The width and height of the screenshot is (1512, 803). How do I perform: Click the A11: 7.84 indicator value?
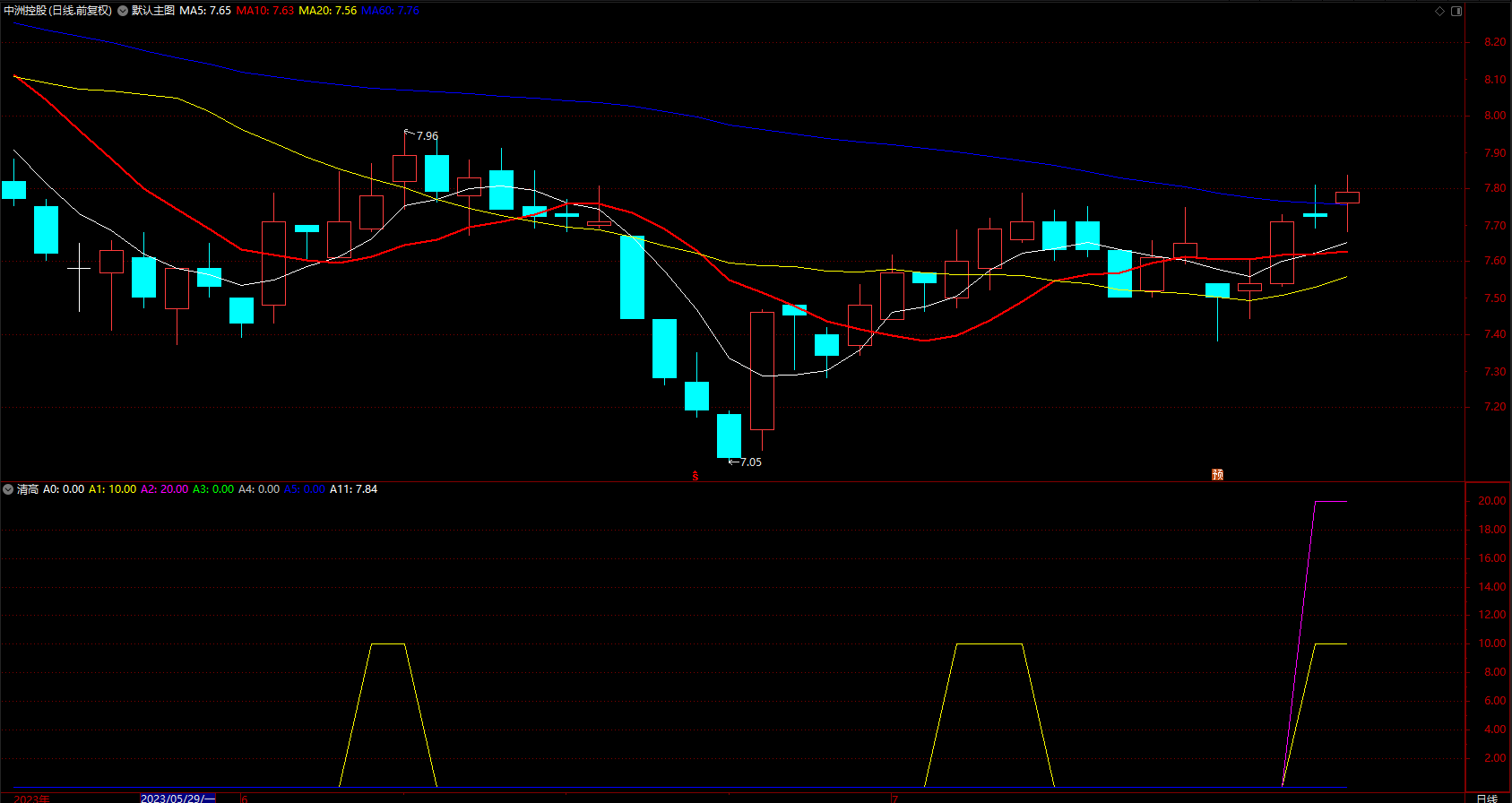click(354, 489)
